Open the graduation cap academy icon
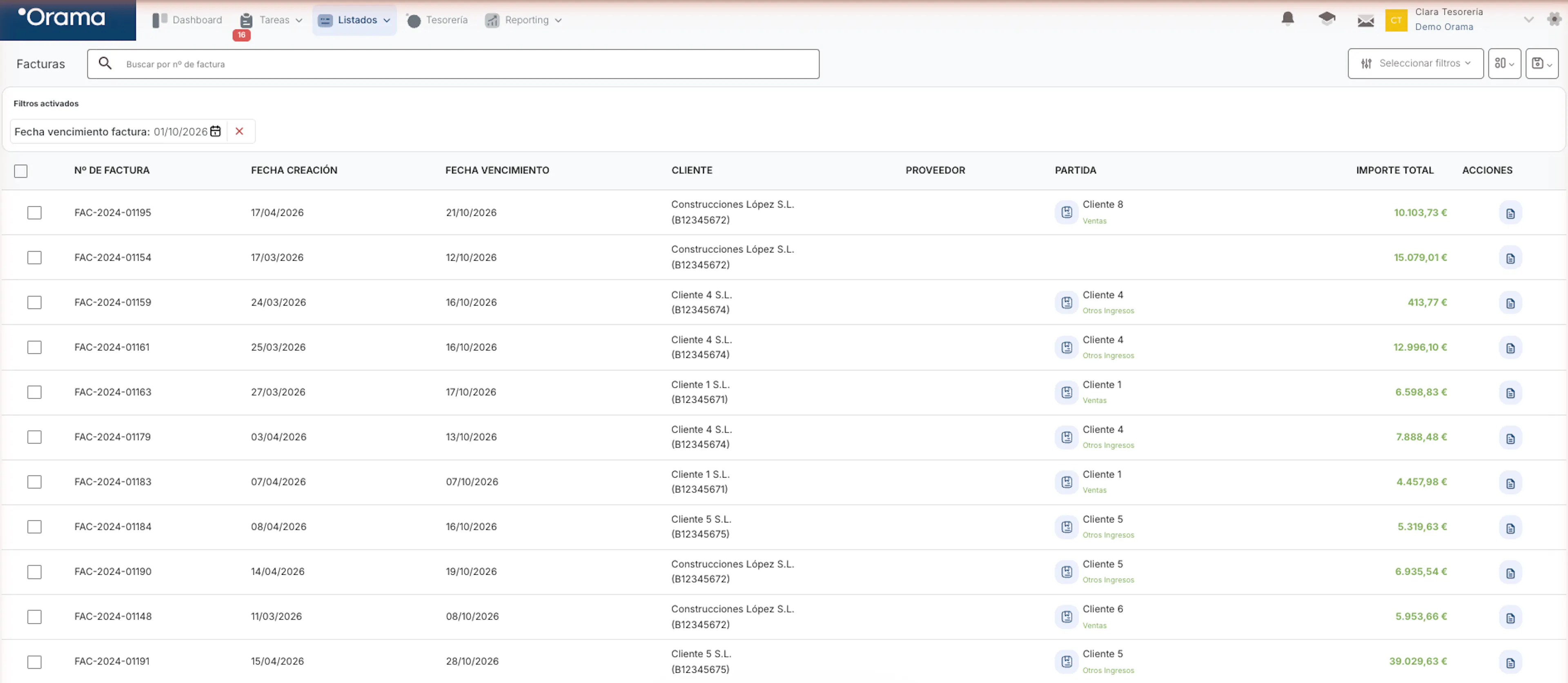The image size is (1568, 683). click(1327, 19)
